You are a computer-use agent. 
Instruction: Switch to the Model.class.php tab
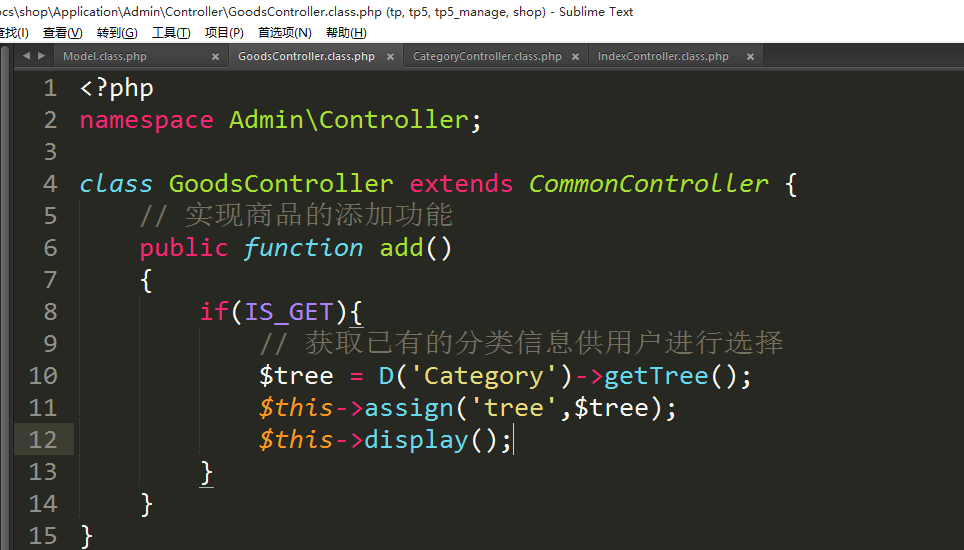(105, 57)
